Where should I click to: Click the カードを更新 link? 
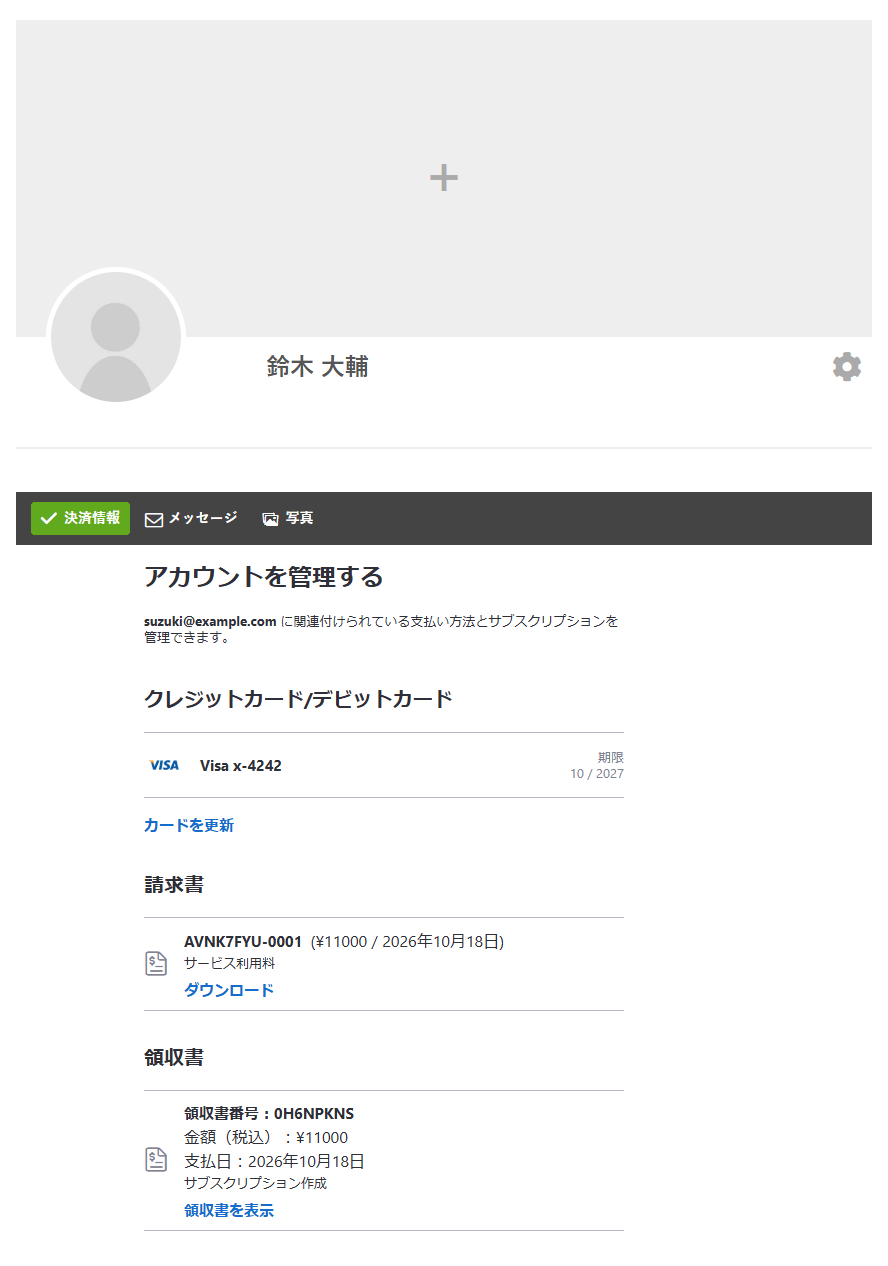click(x=189, y=825)
